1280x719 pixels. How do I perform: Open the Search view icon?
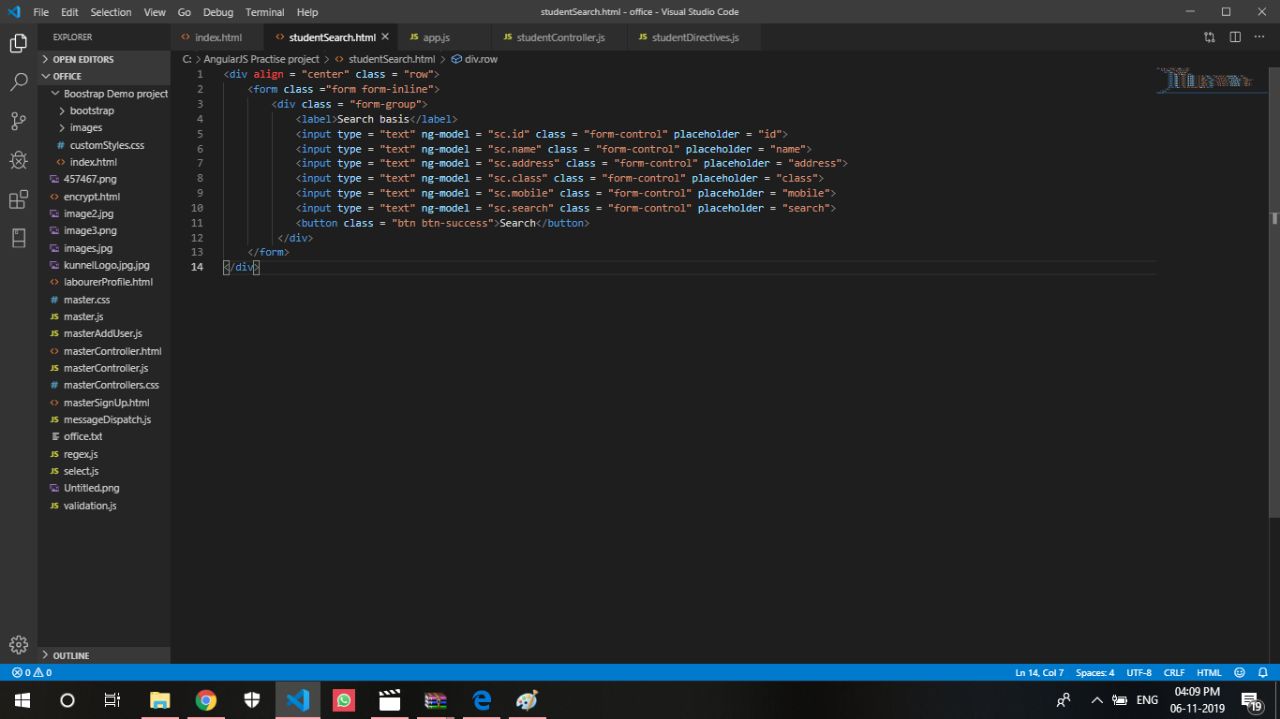point(18,82)
